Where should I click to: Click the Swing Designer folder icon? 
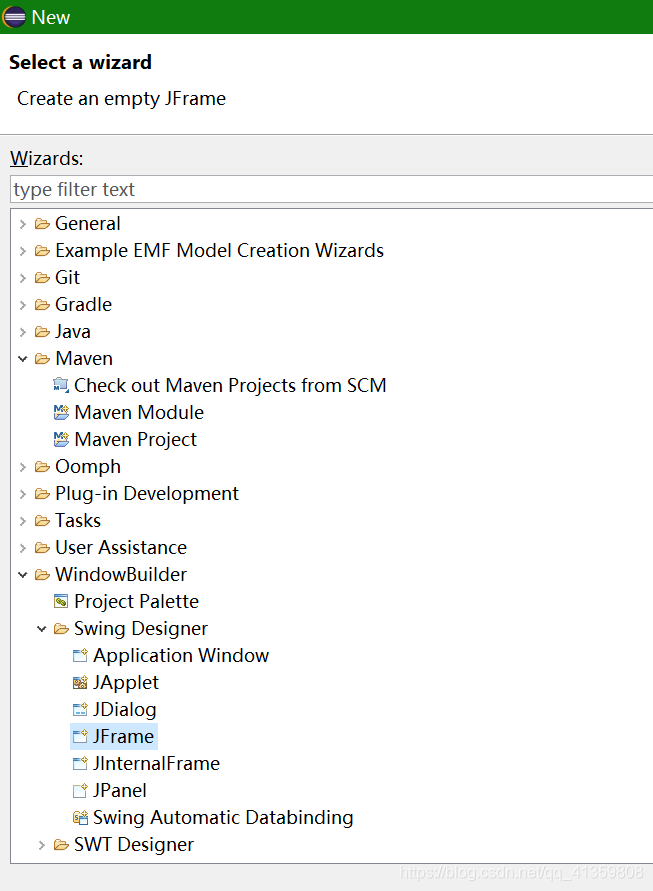pos(61,628)
